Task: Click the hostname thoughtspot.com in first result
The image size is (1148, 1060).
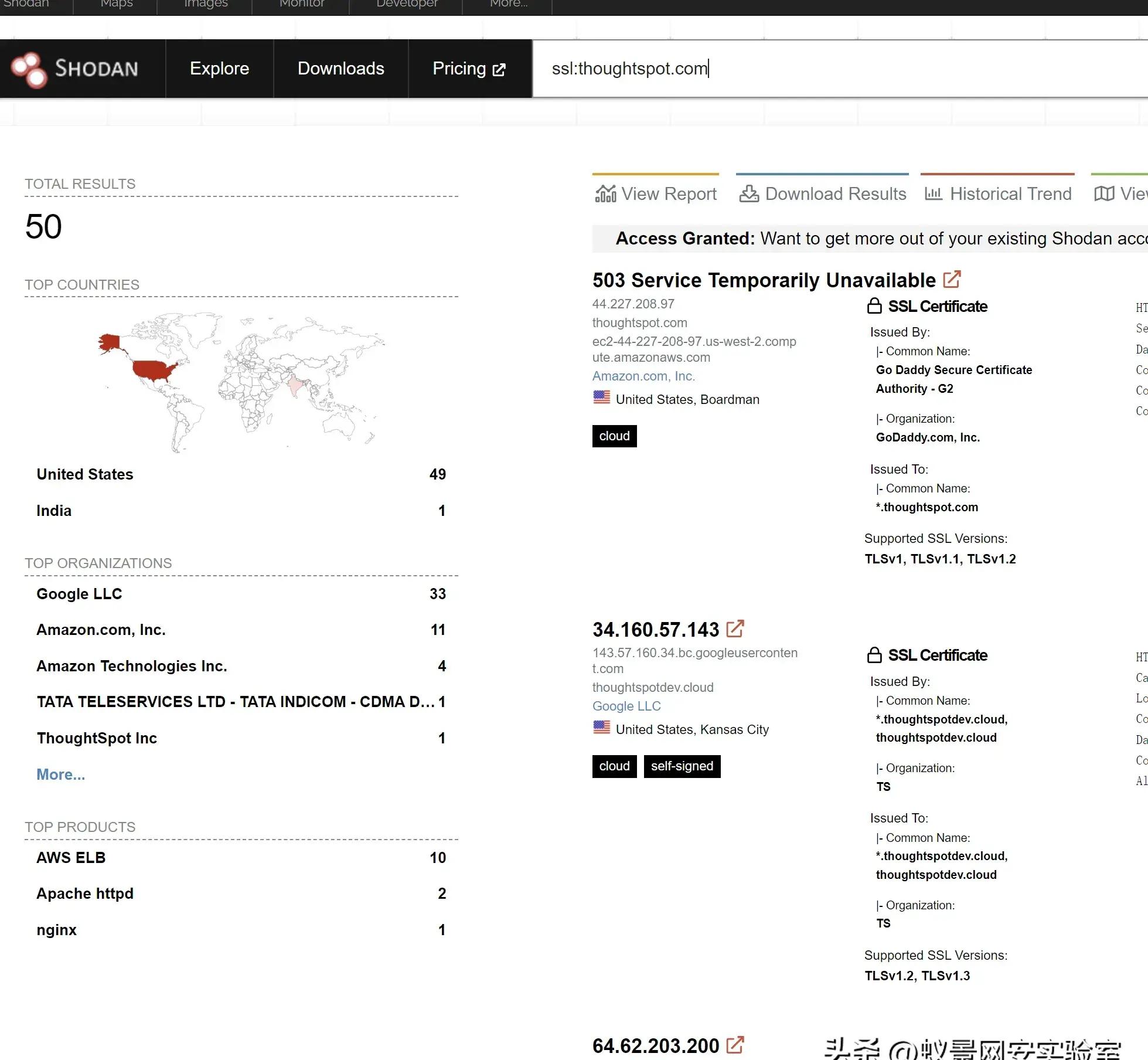Action: tap(639, 322)
